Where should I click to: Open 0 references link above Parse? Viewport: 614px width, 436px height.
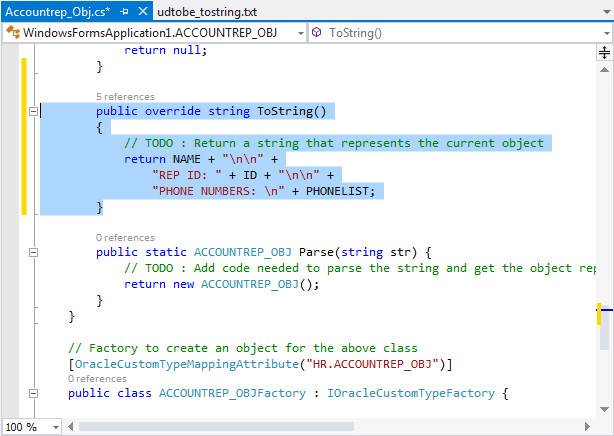[x=125, y=238]
